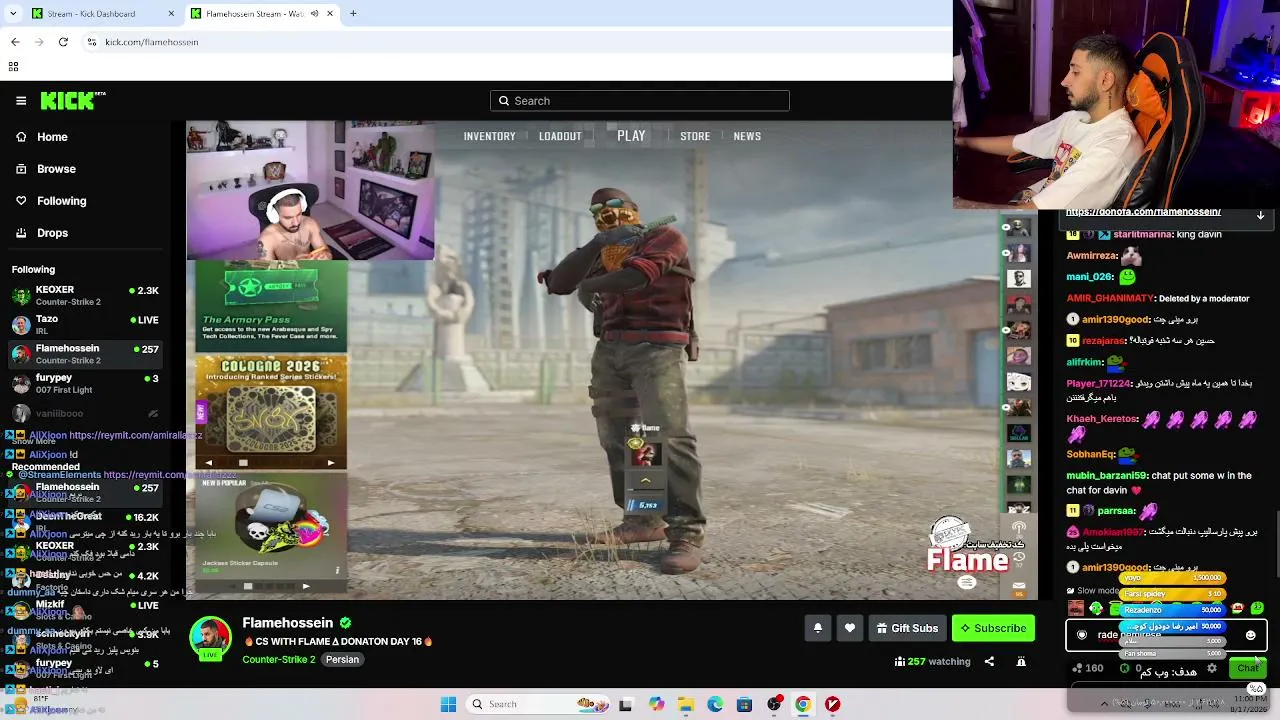
Task: Toggle stream notifications bell
Action: pos(817,628)
